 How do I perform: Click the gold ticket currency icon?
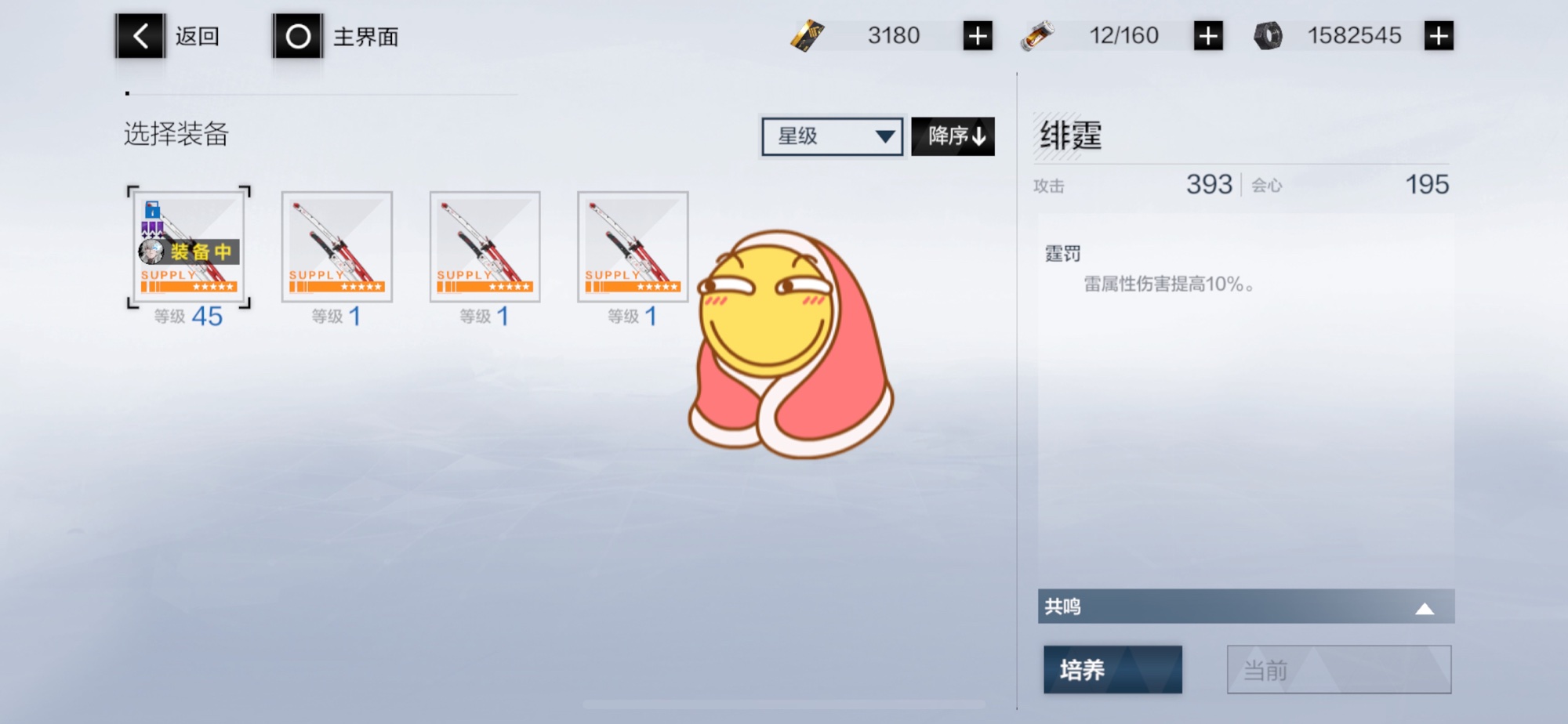[x=807, y=36]
